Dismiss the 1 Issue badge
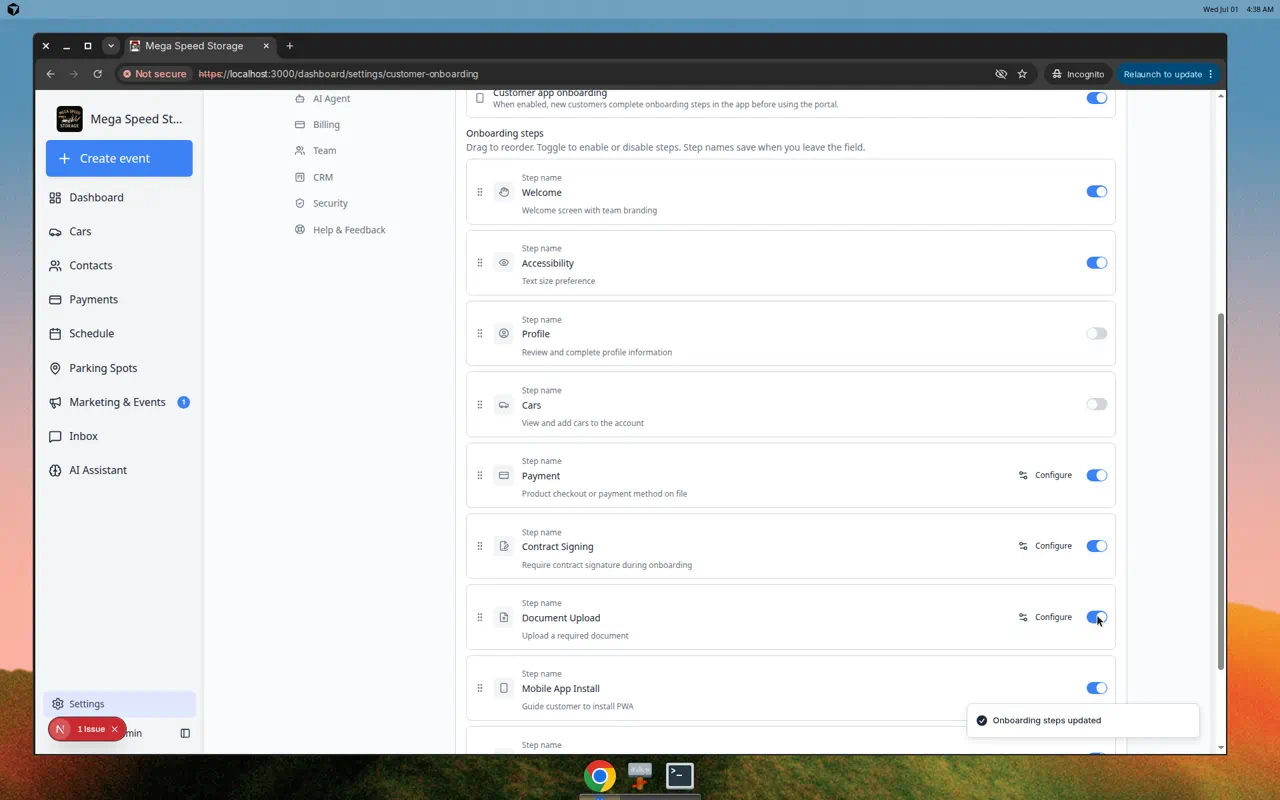The image size is (1280, 800). [115, 730]
